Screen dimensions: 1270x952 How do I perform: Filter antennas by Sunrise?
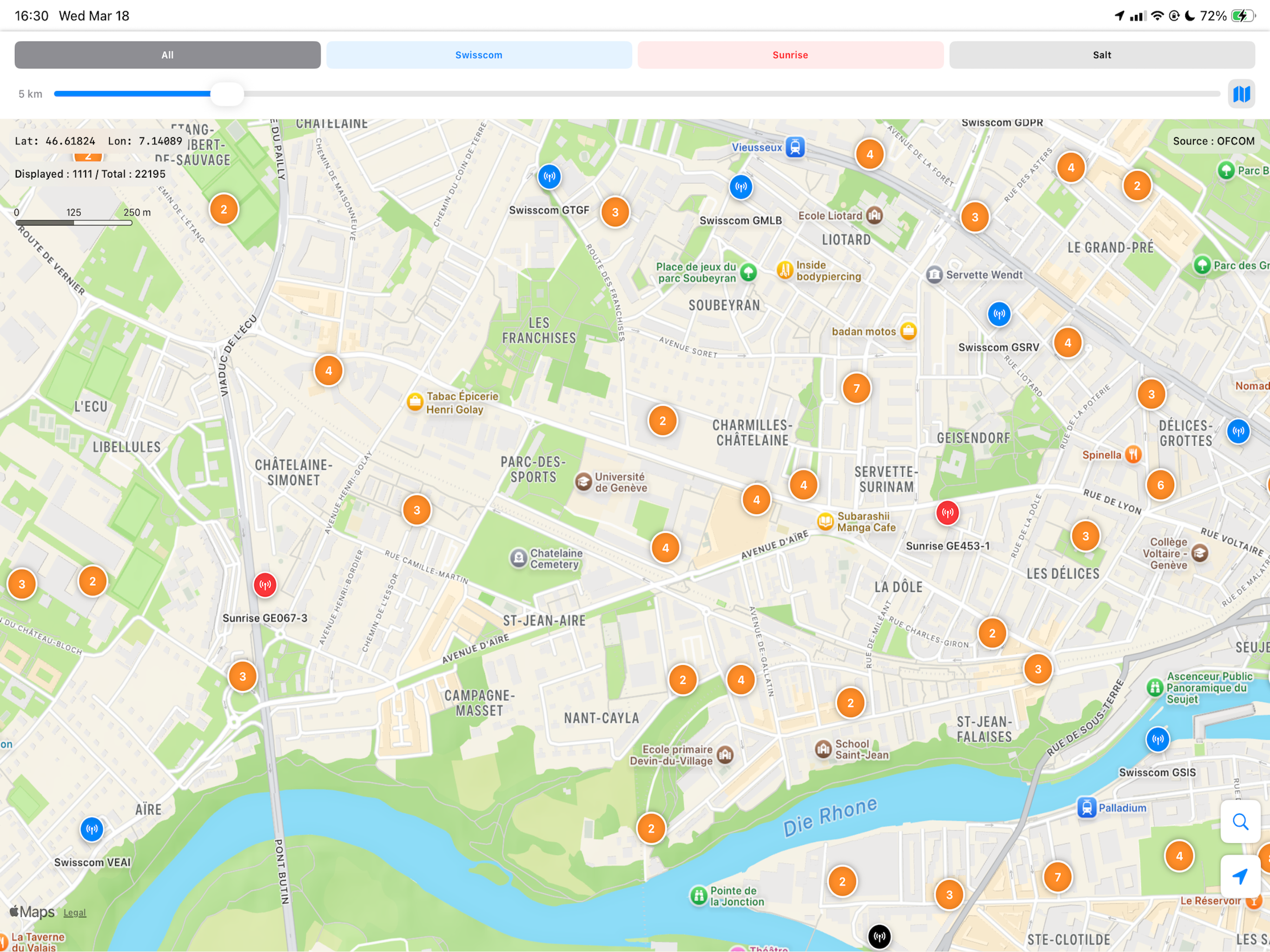pyautogui.click(x=790, y=55)
